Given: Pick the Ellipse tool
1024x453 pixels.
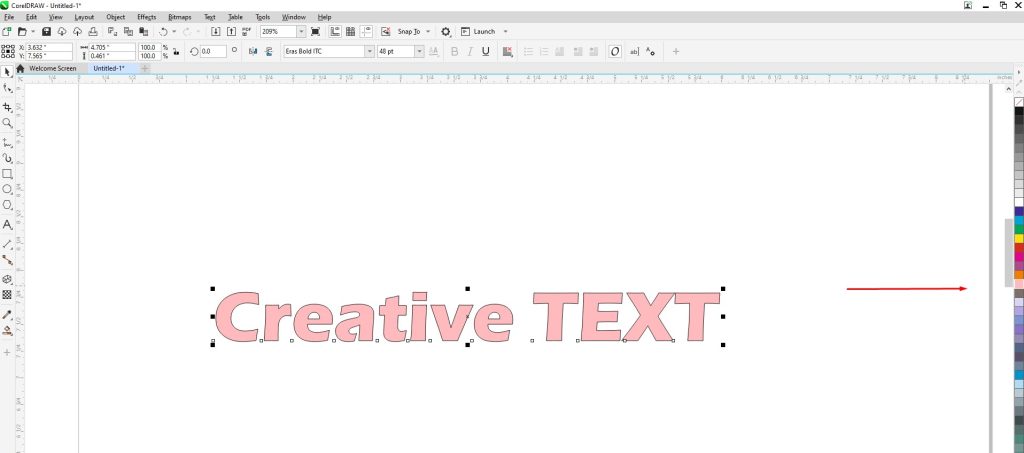Looking at the screenshot, I should click(x=8, y=189).
